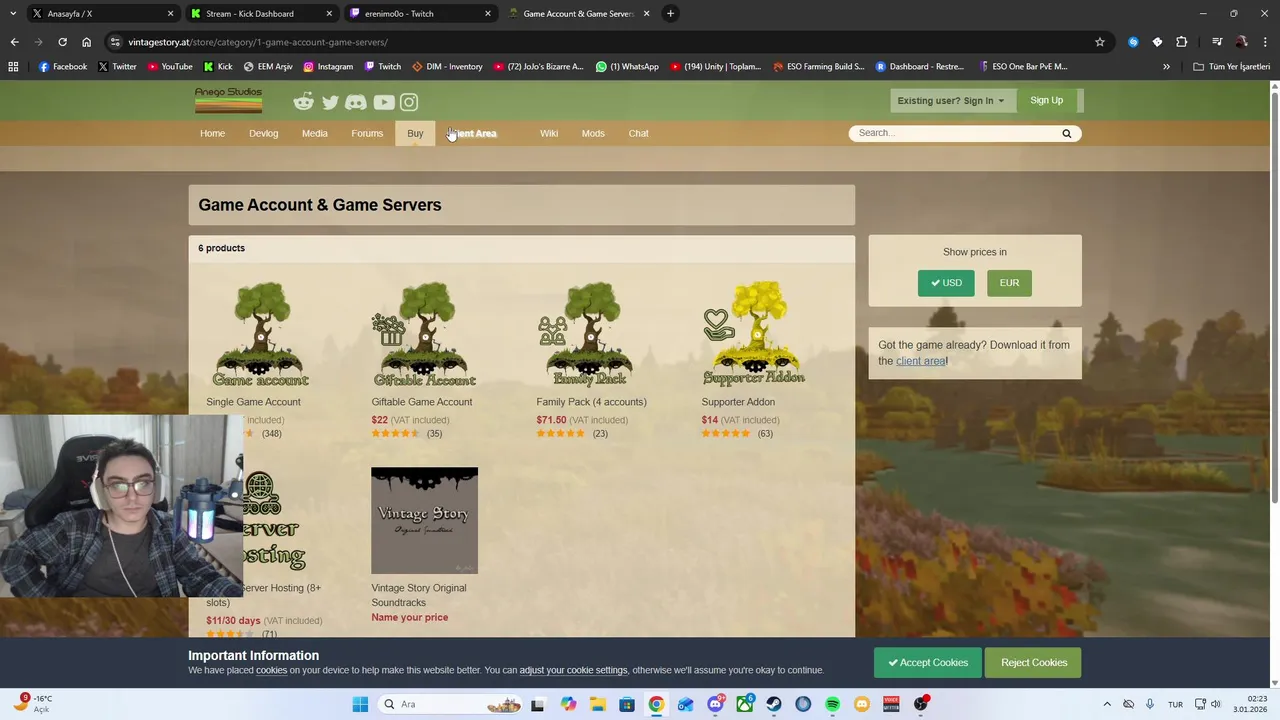Show hidden system tray icons

click(x=1107, y=704)
